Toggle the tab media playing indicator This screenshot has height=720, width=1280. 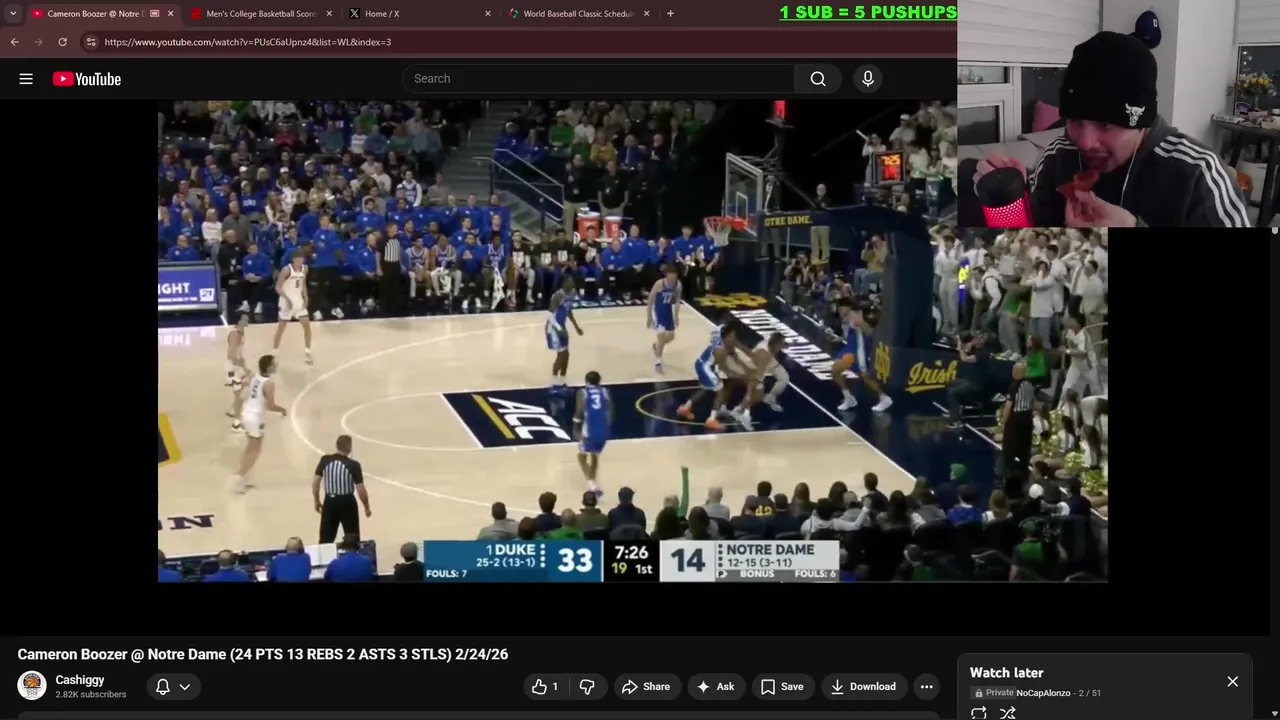(x=154, y=14)
